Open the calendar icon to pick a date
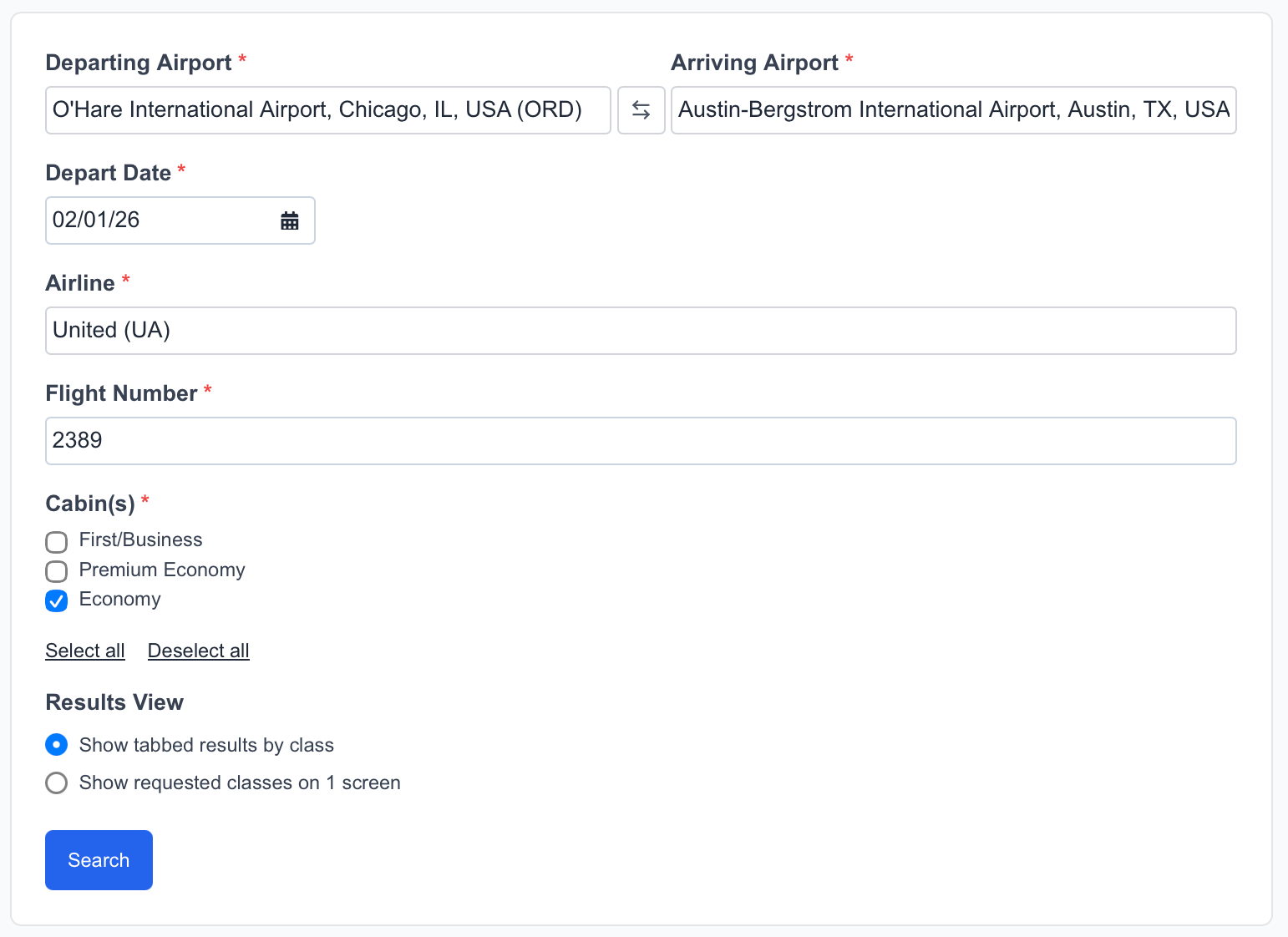Viewport: 1288px width, 937px height. [x=290, y=220]
